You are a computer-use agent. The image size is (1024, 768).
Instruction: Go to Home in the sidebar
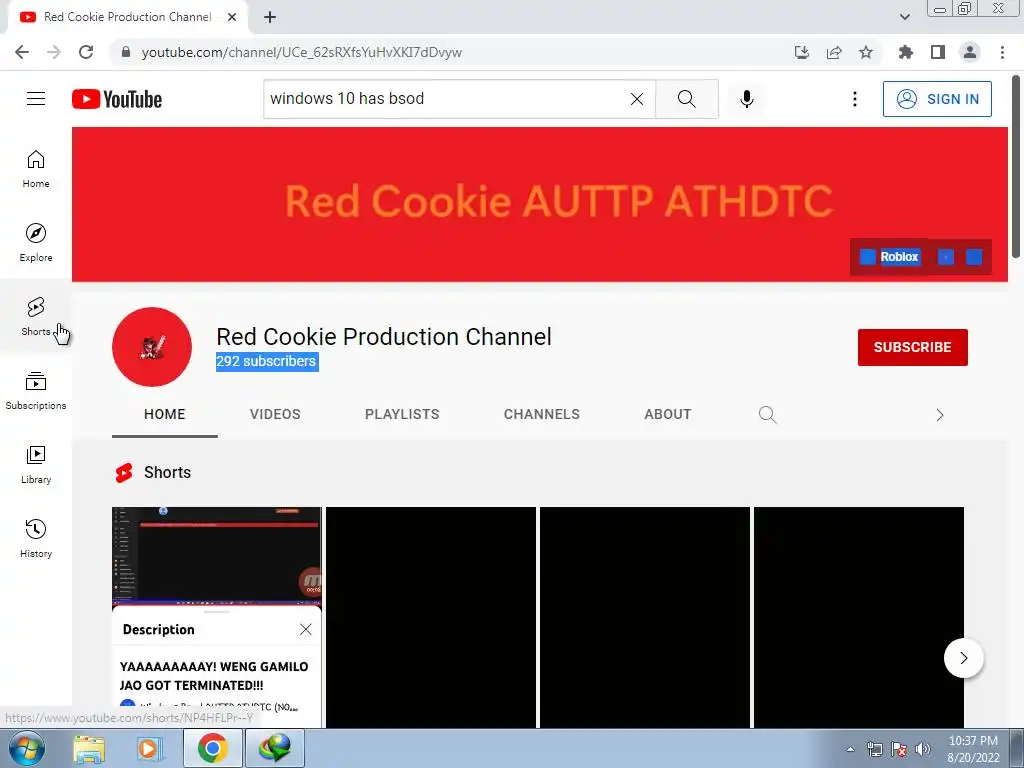point(36,169)
